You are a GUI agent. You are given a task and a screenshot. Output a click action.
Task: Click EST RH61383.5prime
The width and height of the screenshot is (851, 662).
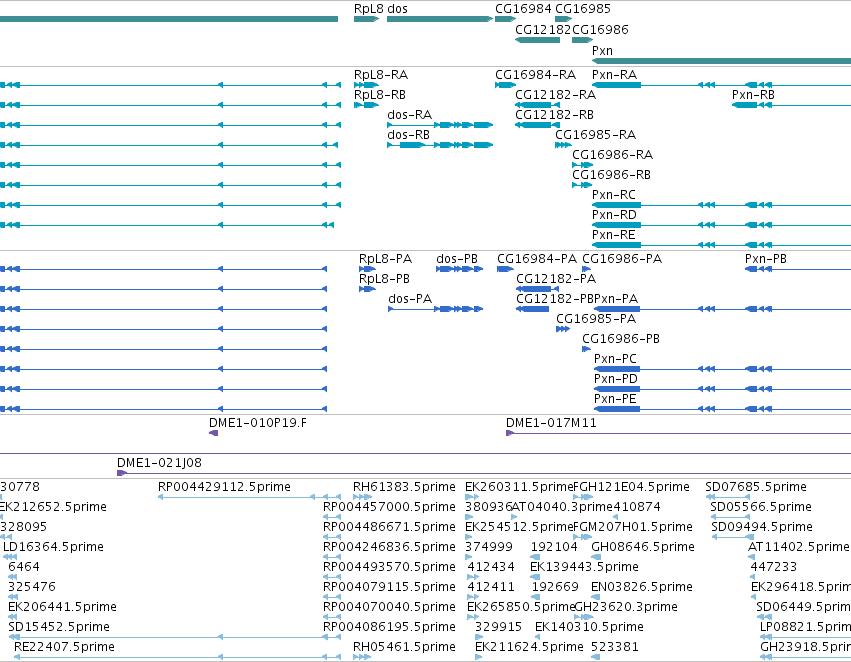point(404,487)
